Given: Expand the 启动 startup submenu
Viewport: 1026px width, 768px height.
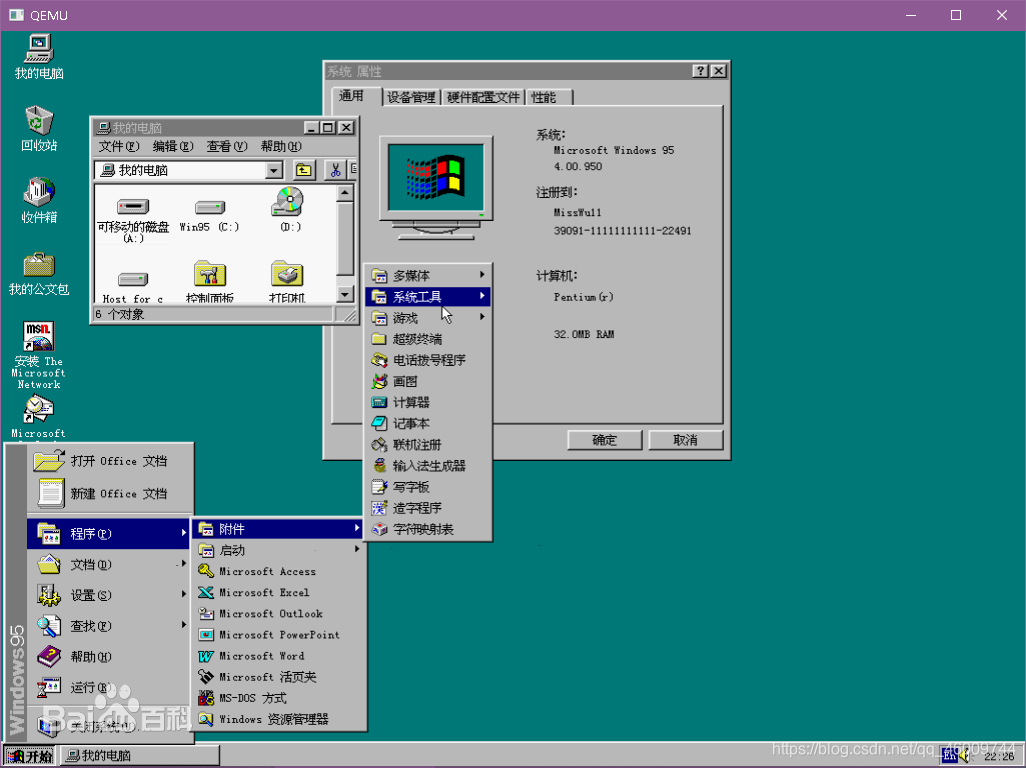Looking at the screenshot, I should click(x=279, y=550).
